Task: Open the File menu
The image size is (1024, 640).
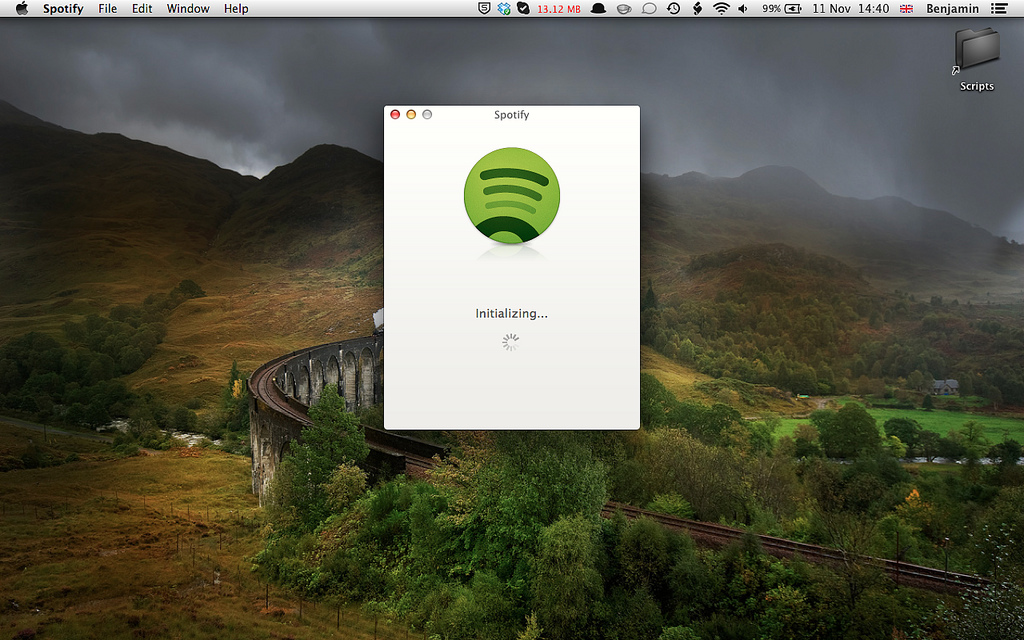Action: click(108, 8)
